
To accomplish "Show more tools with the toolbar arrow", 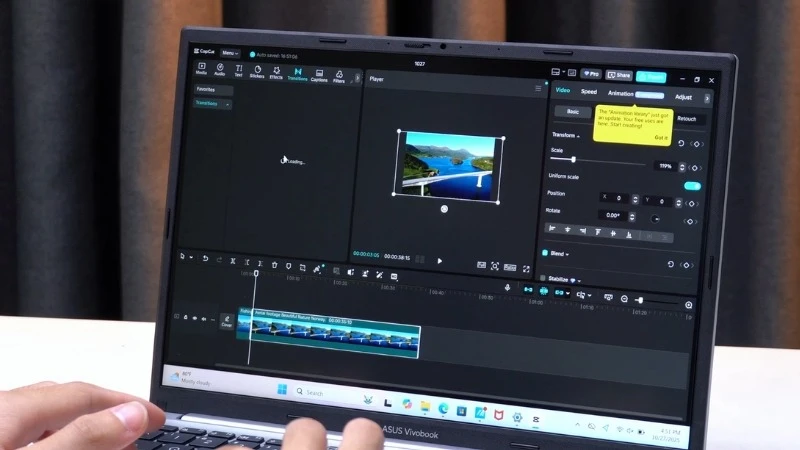I will click(x=357, y=78).
